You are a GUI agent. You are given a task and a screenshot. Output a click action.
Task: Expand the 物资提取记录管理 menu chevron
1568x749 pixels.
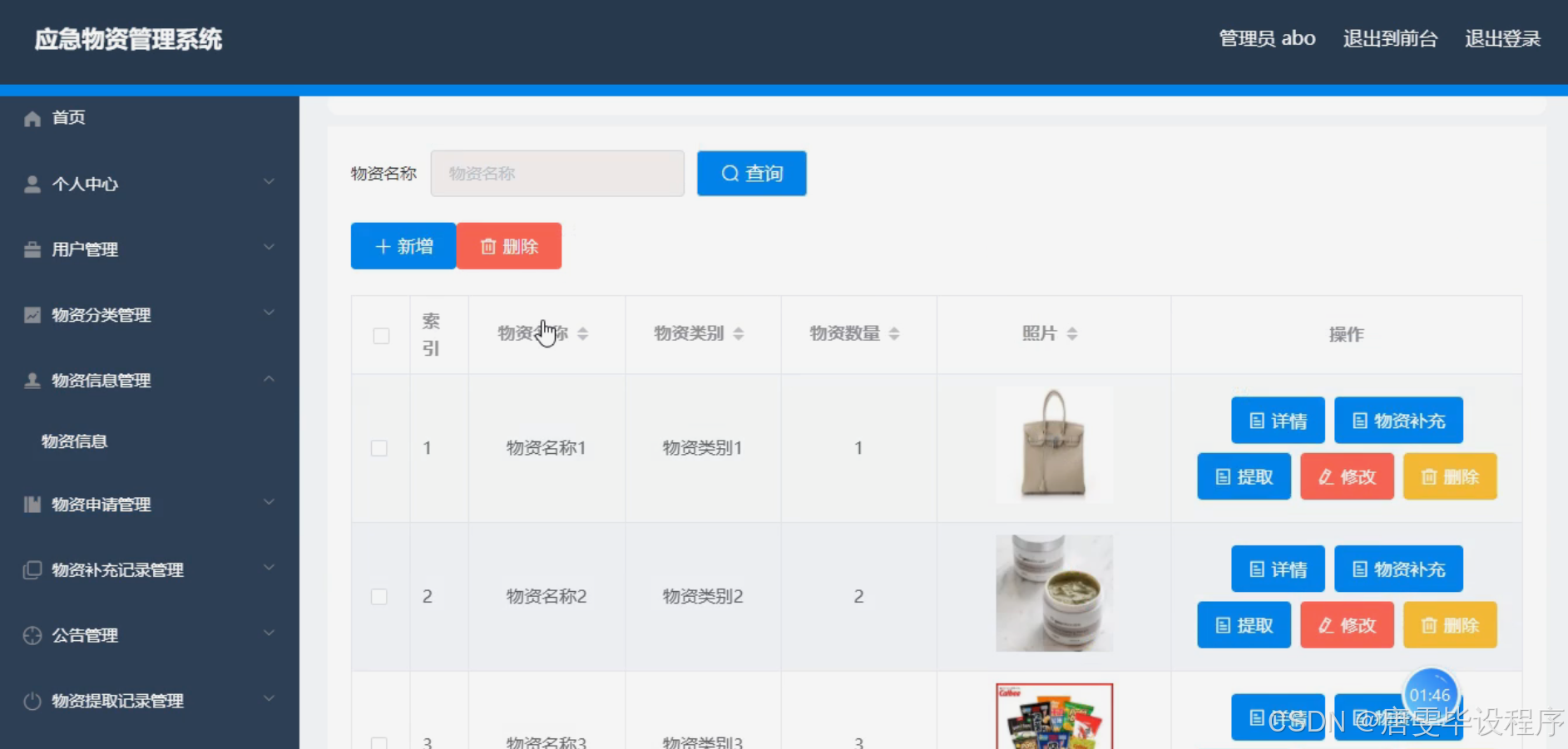pyautogui.click(x=269, y=699)
